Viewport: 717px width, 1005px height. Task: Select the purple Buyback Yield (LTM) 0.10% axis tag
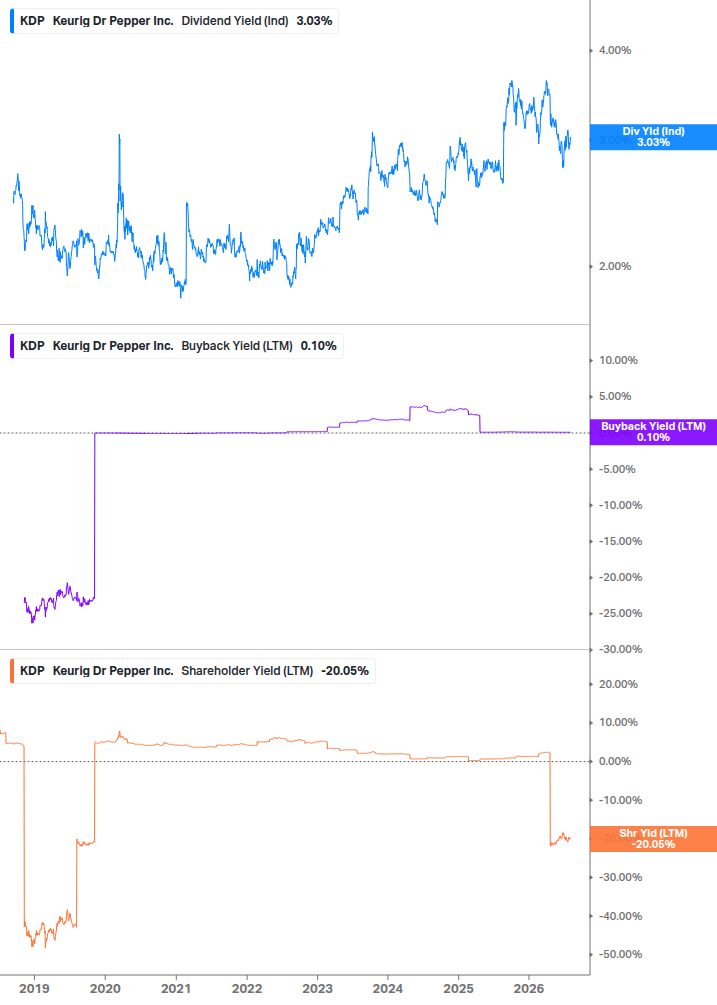[x=653, y=432]
